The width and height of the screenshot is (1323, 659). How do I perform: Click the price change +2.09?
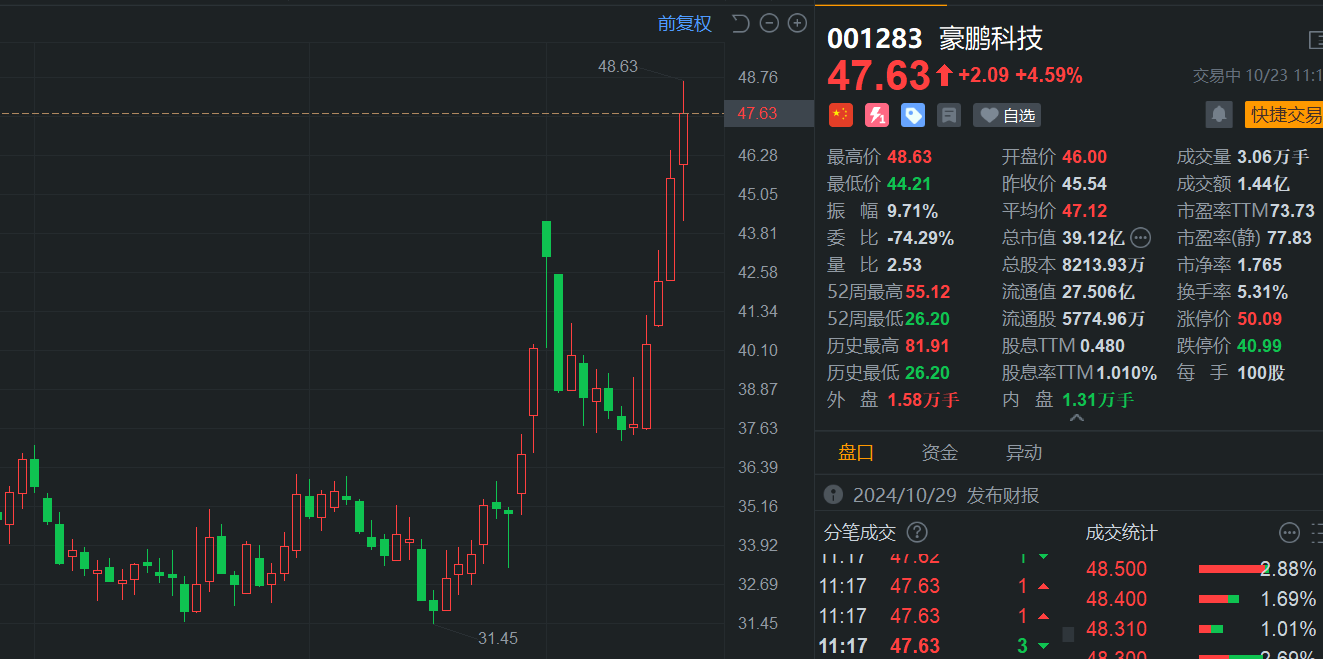tap(983, 75)
